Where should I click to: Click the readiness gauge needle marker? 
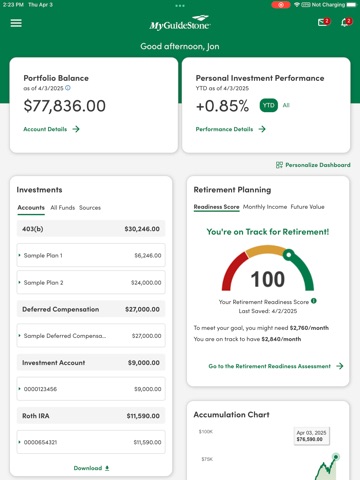tap(289, 255)
